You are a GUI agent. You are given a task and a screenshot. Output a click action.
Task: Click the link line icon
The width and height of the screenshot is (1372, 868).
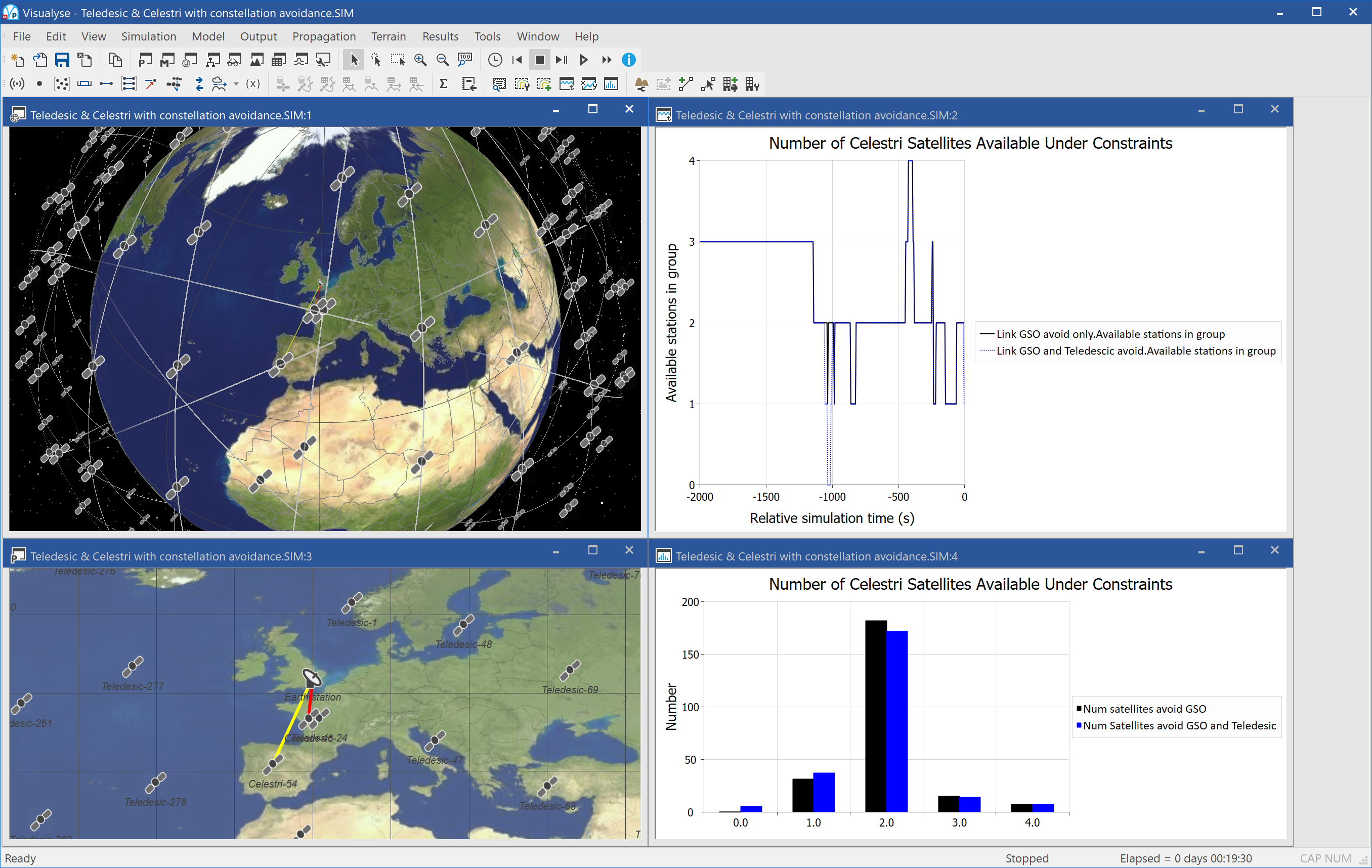107,84
